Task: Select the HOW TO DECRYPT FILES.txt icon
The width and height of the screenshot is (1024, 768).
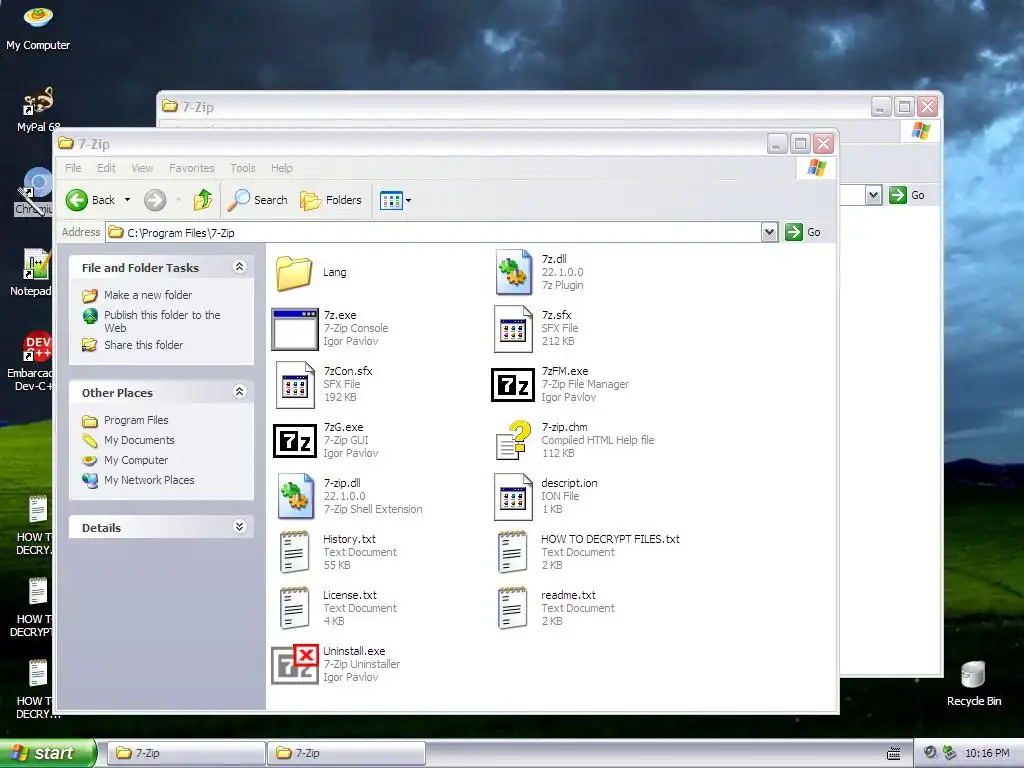Action: click(513, 552)
